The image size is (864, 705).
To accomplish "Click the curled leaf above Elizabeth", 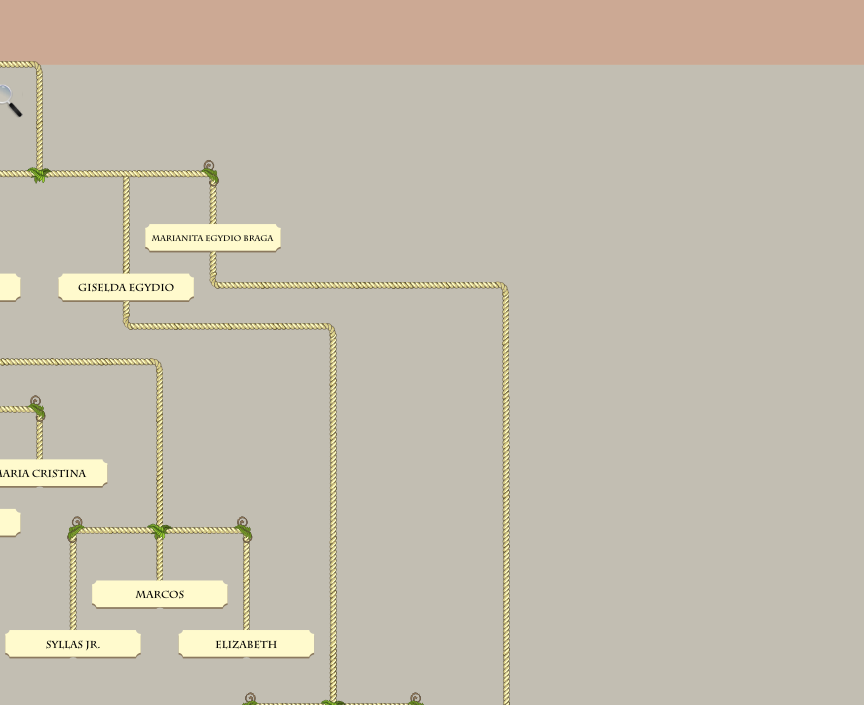I will tap(243, 528).
